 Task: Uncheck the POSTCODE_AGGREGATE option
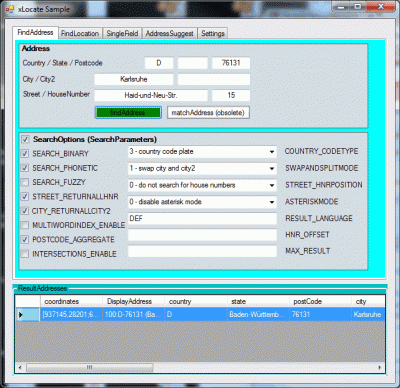point(25,240)
